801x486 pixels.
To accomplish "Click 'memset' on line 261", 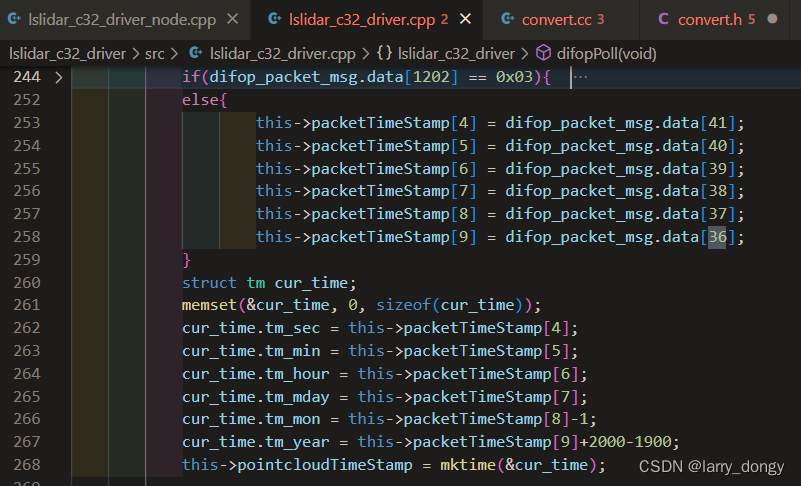I will coord(209,305).
